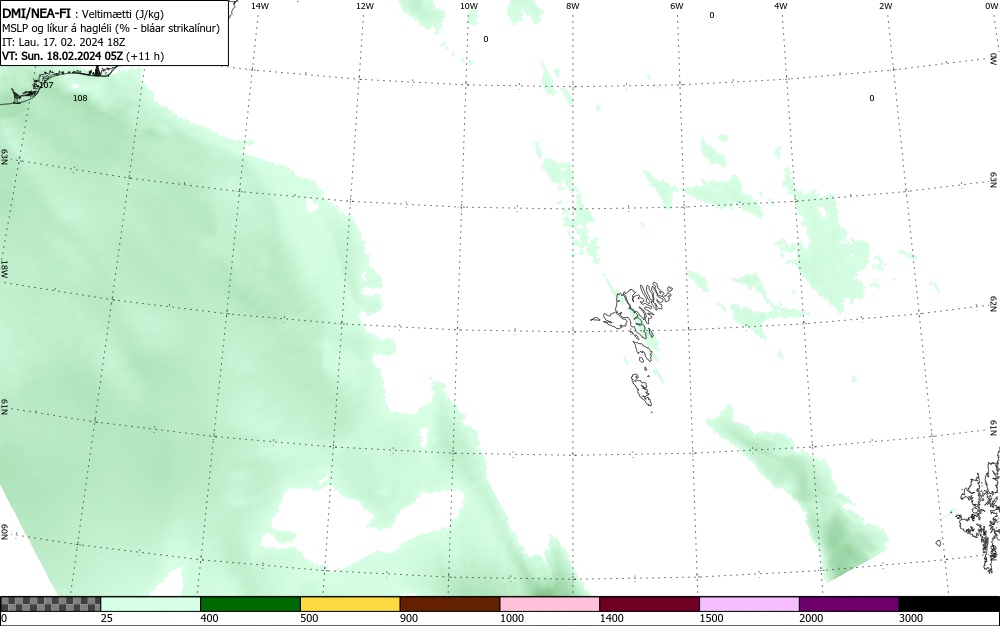Click the DMI/NEA-FI title text
Image resolution: width=1000 pixels, height=626 pixels.
coord(36,13)
